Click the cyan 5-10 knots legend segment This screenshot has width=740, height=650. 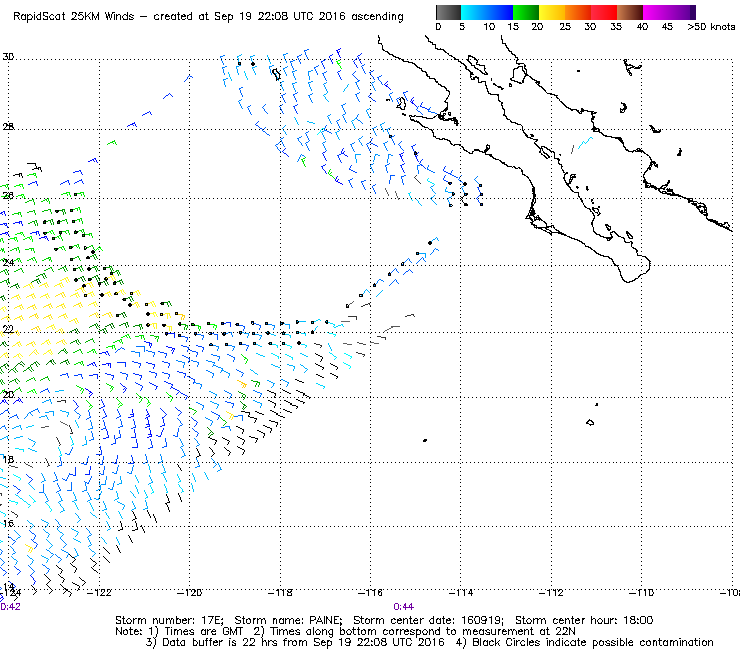tap(473, 12)
